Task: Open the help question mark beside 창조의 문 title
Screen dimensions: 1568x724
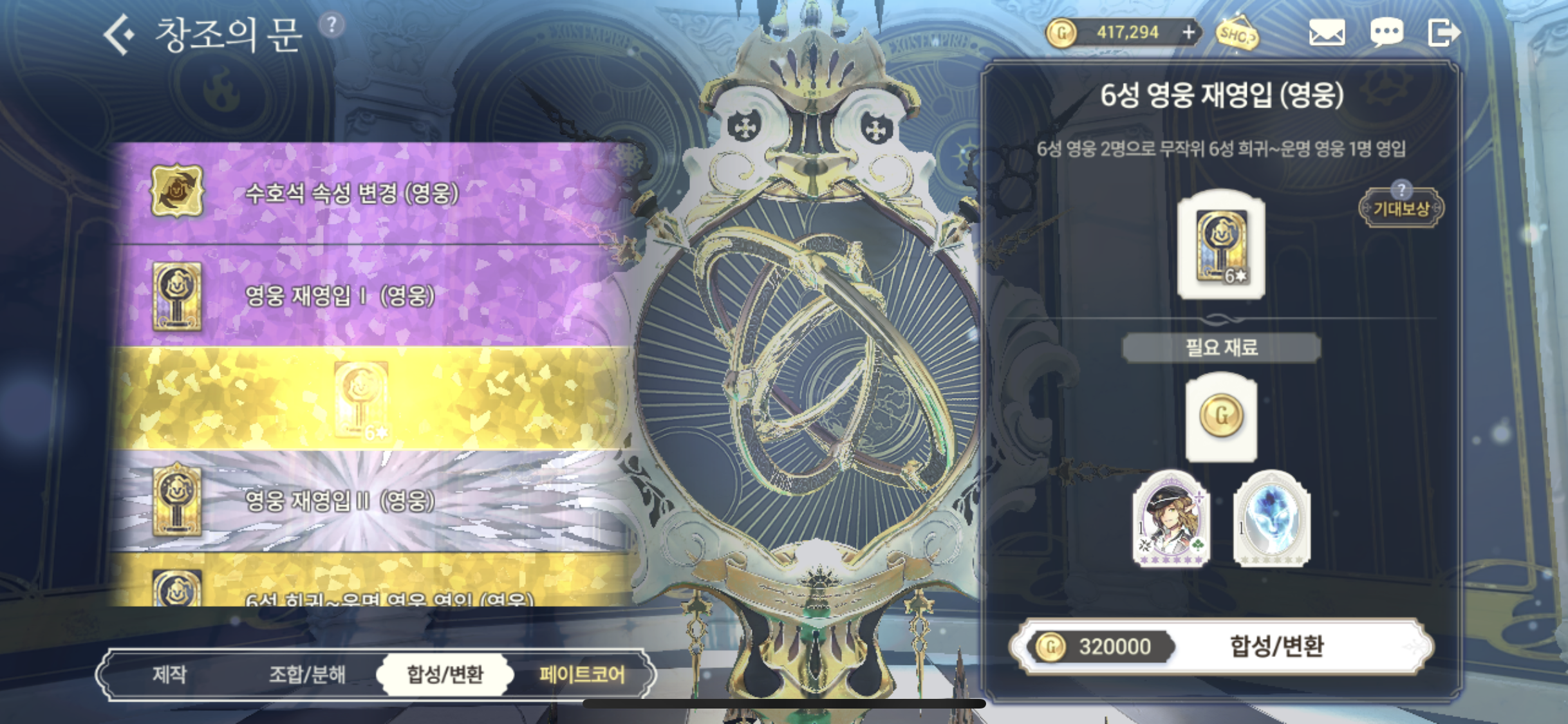Action: (x=331, y=25)
